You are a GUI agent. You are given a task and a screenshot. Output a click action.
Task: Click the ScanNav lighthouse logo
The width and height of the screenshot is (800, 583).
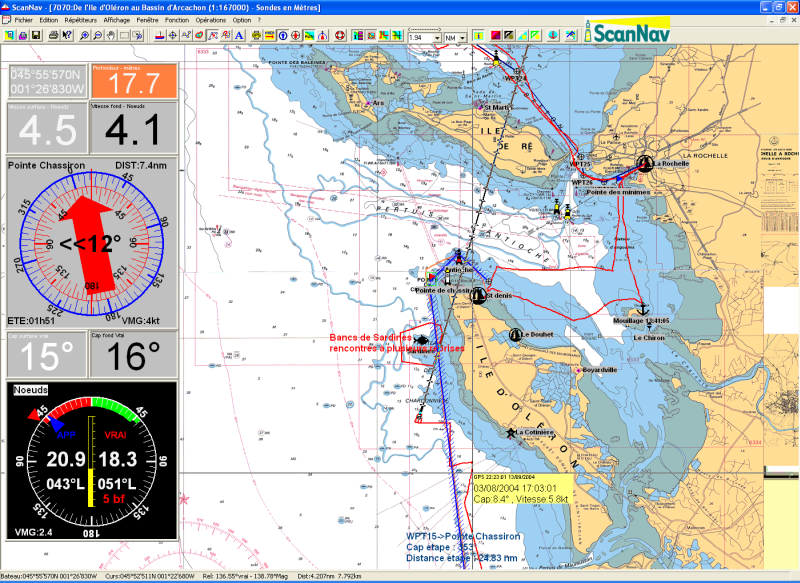(627, 30)
